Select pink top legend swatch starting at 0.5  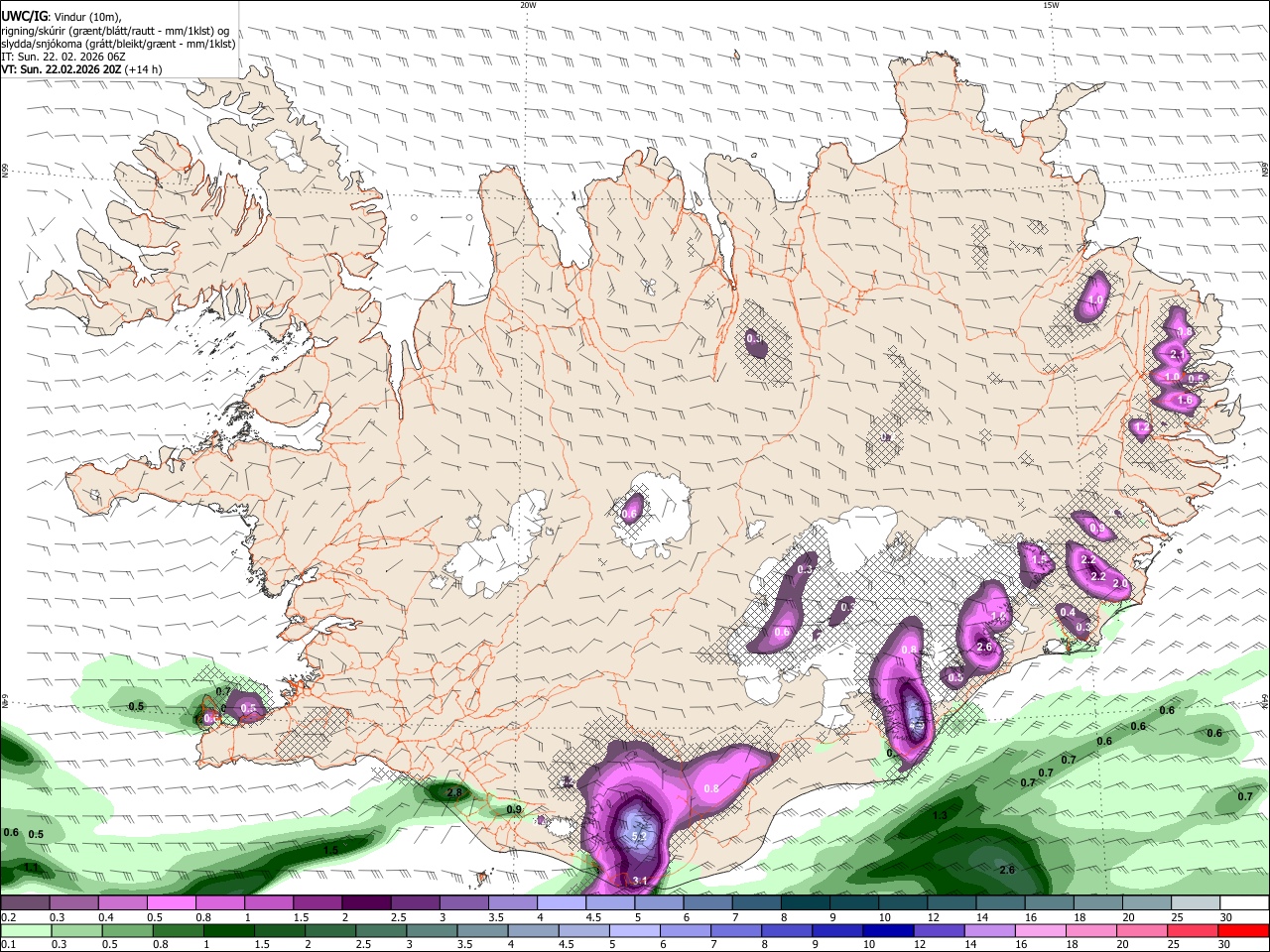171,903
